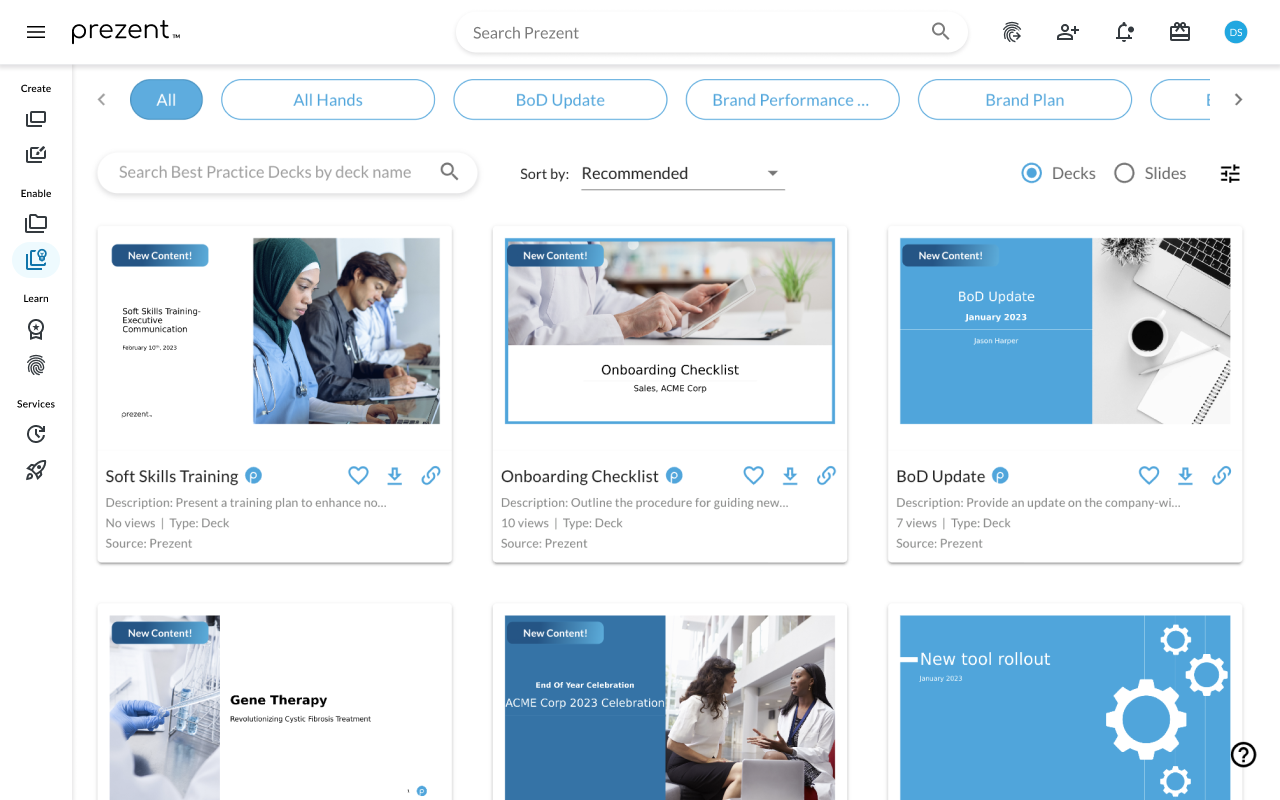Download the Soft Skills Training deck
The height and width of the screenshot is (800, 1280).
point(395,476)
